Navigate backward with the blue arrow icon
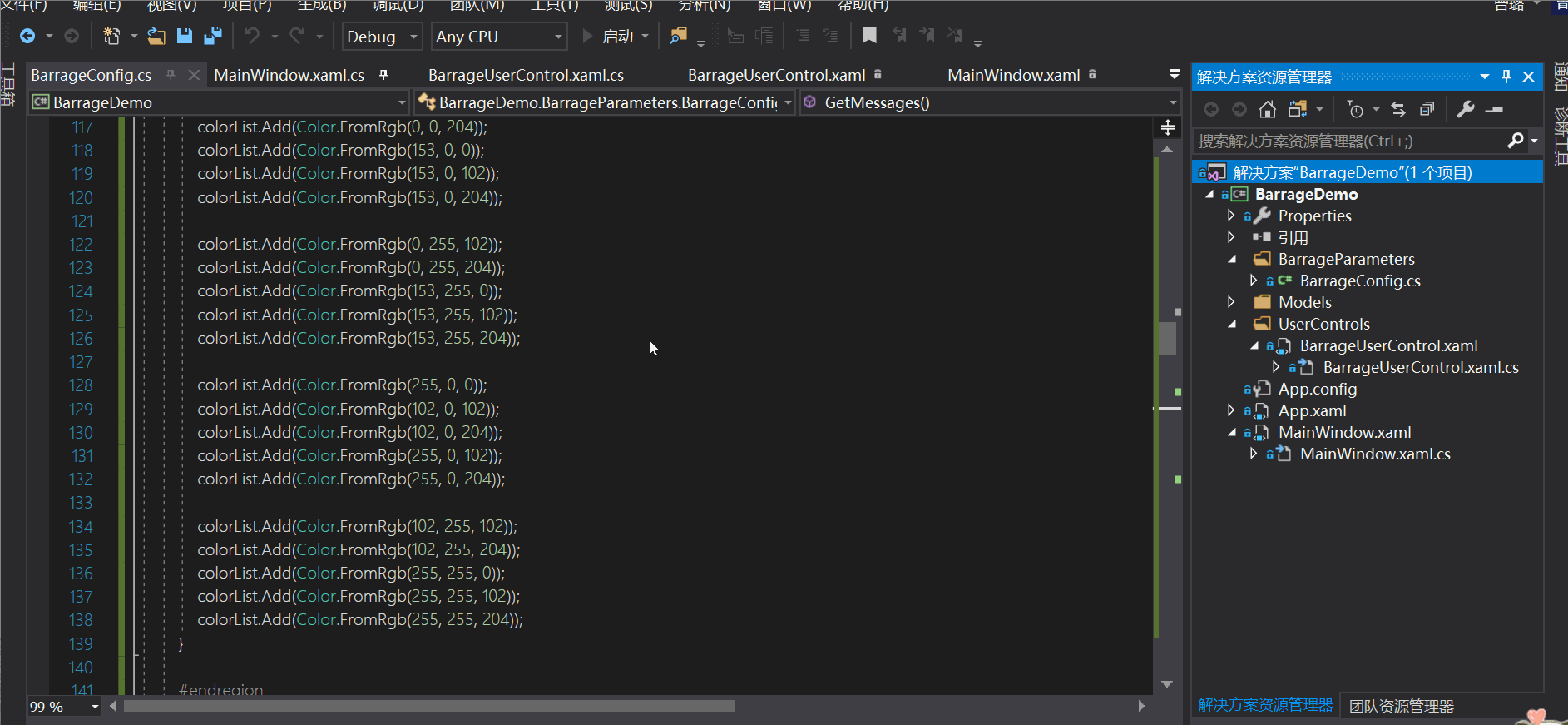Viewport: 1568px width, 725px height. (27, 36)
